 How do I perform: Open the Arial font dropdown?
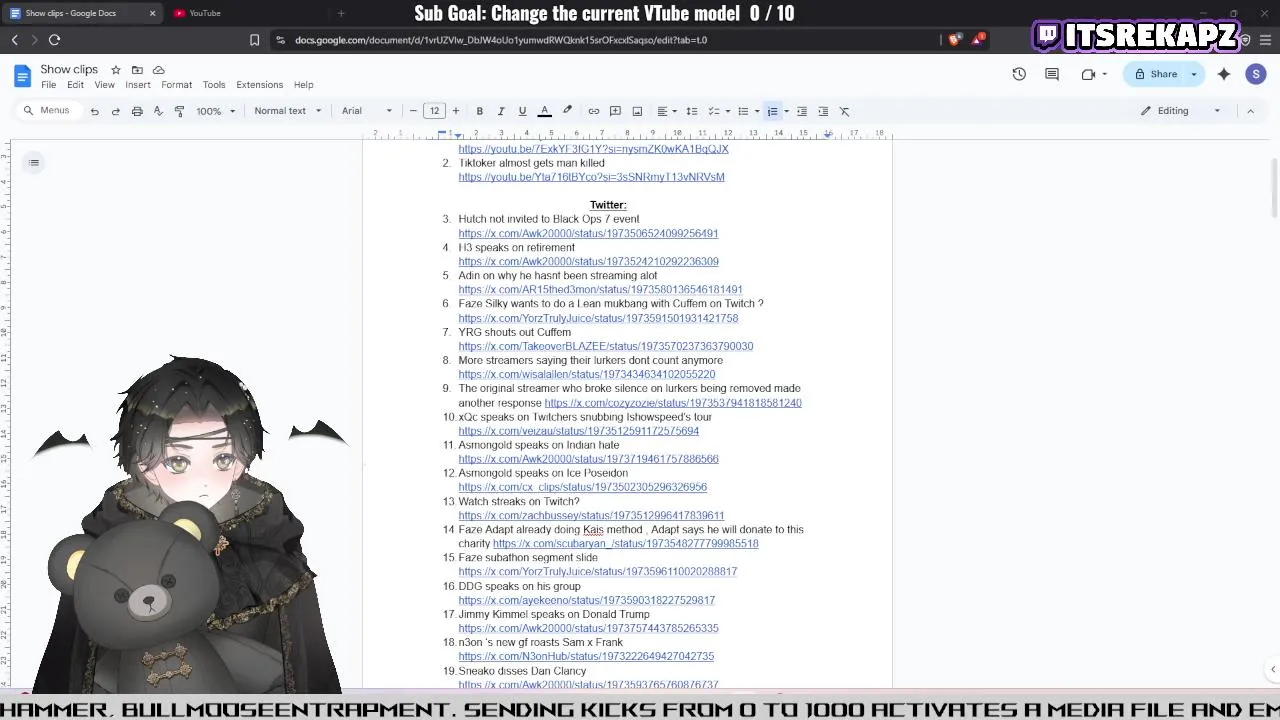pos(367,111)
